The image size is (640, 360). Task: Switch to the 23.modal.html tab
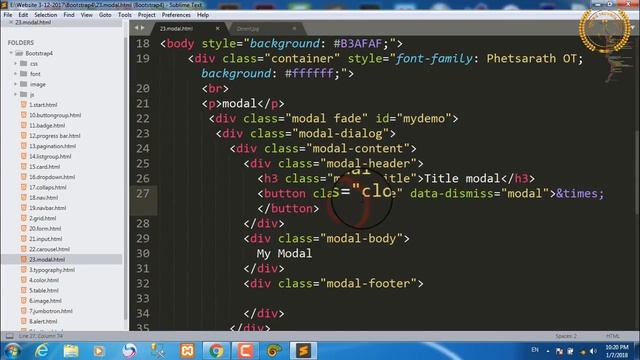point(176,29)
